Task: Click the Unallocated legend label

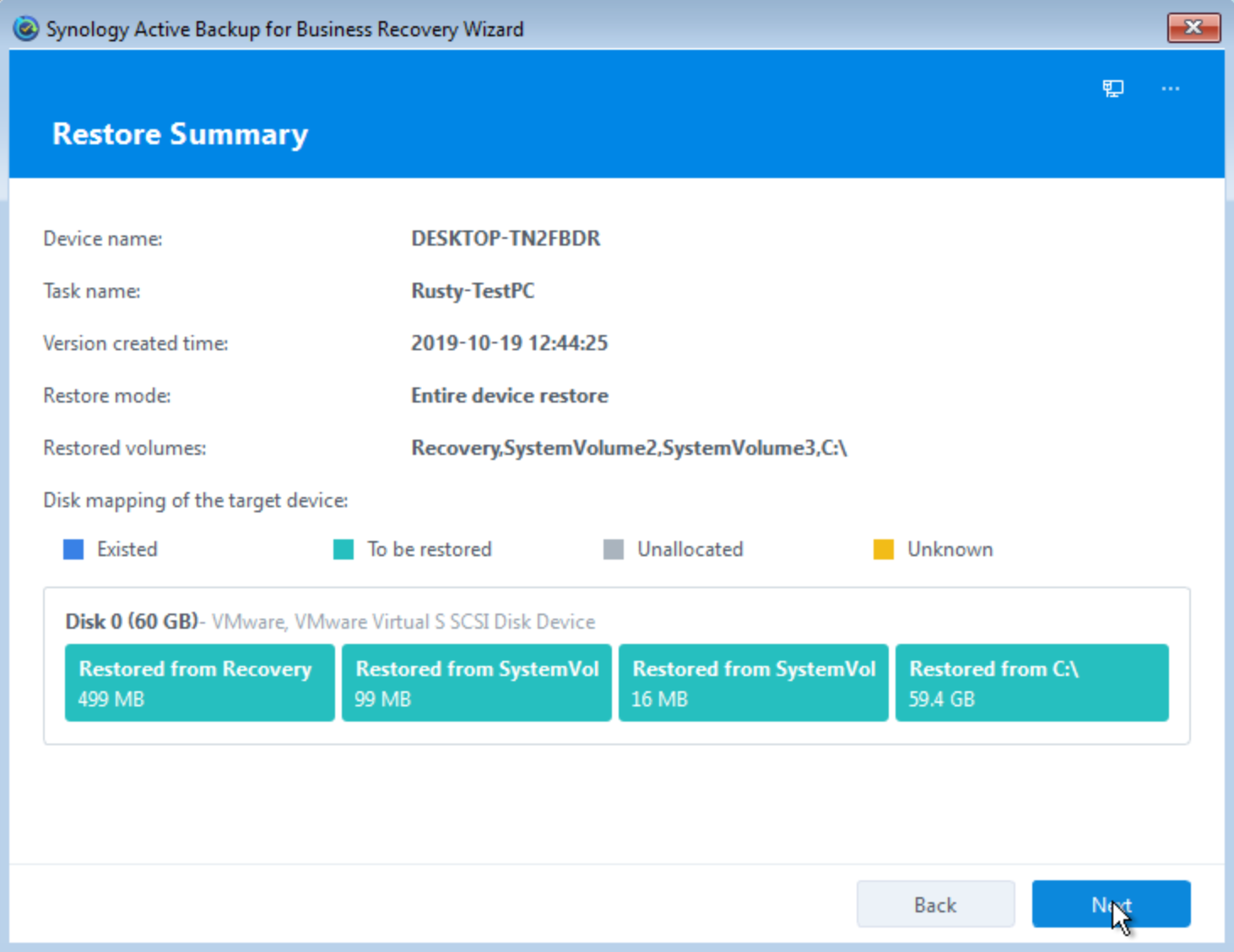Action: pyautogui.click(x=690, y=549)
